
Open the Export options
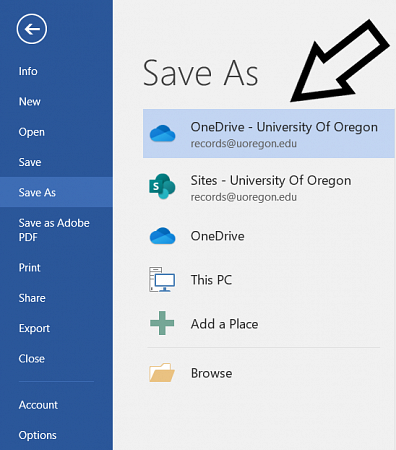34,328
